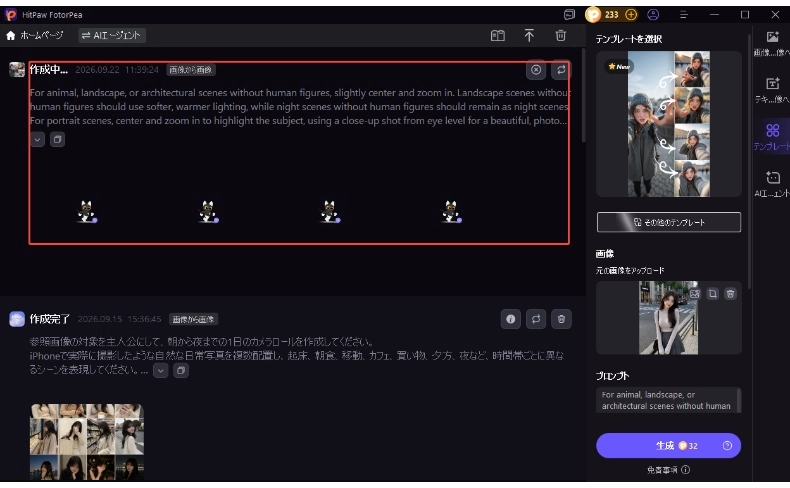Click the first loading cat placeholder

87,212
